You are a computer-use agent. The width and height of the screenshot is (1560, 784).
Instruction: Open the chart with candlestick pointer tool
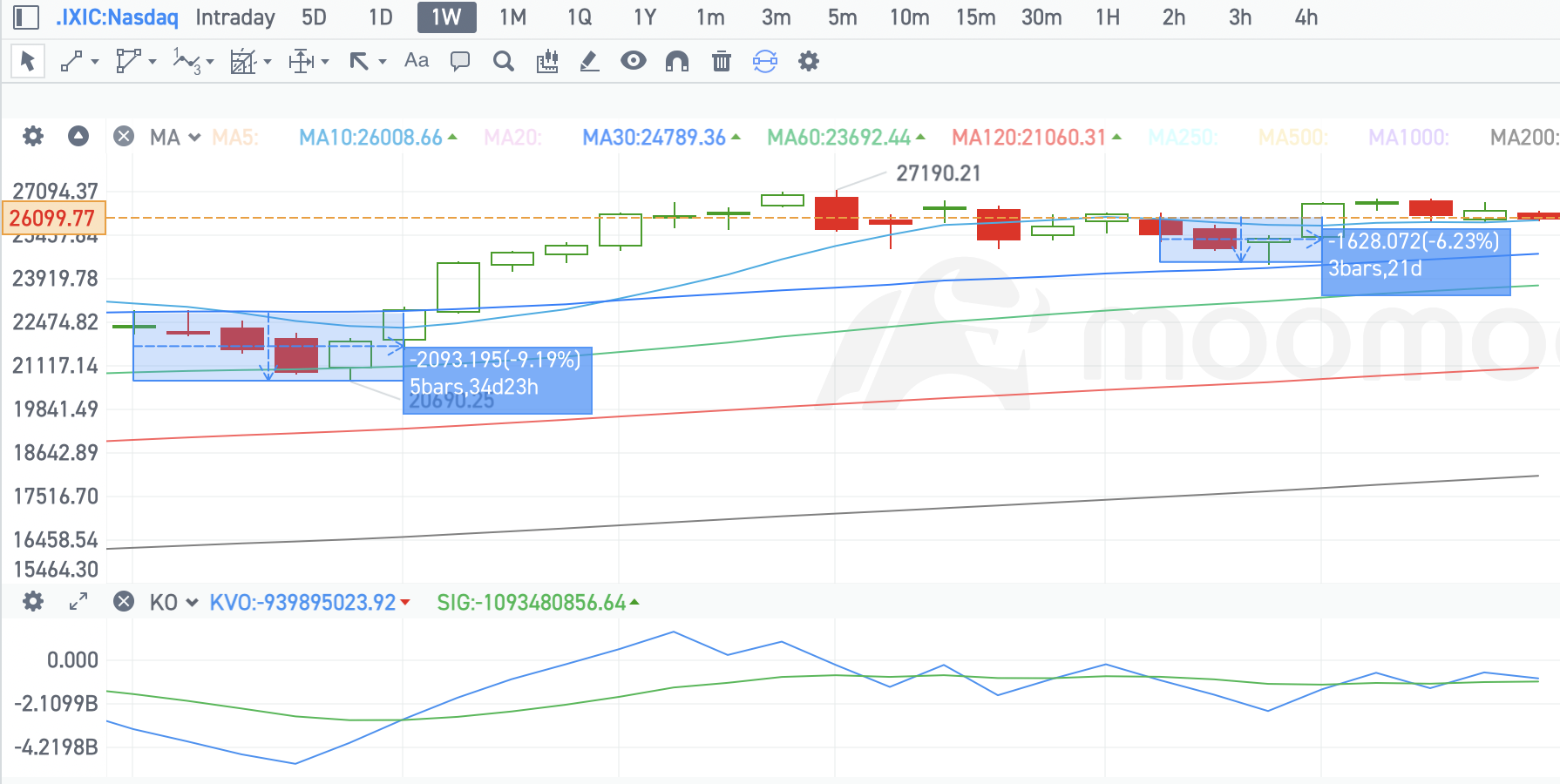click(547, 61)
